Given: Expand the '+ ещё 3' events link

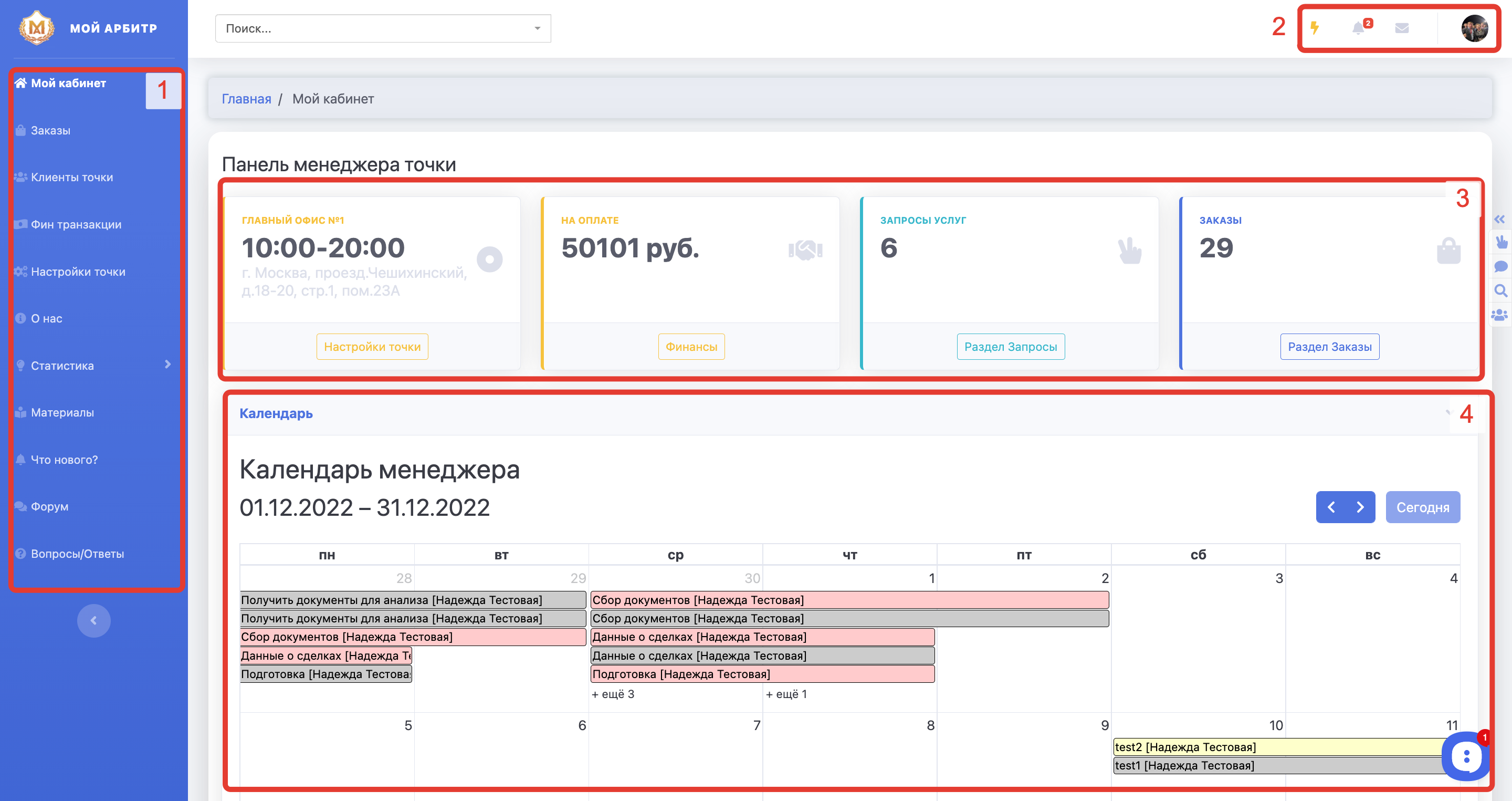Looking at the screenshot, I should 613,694.
